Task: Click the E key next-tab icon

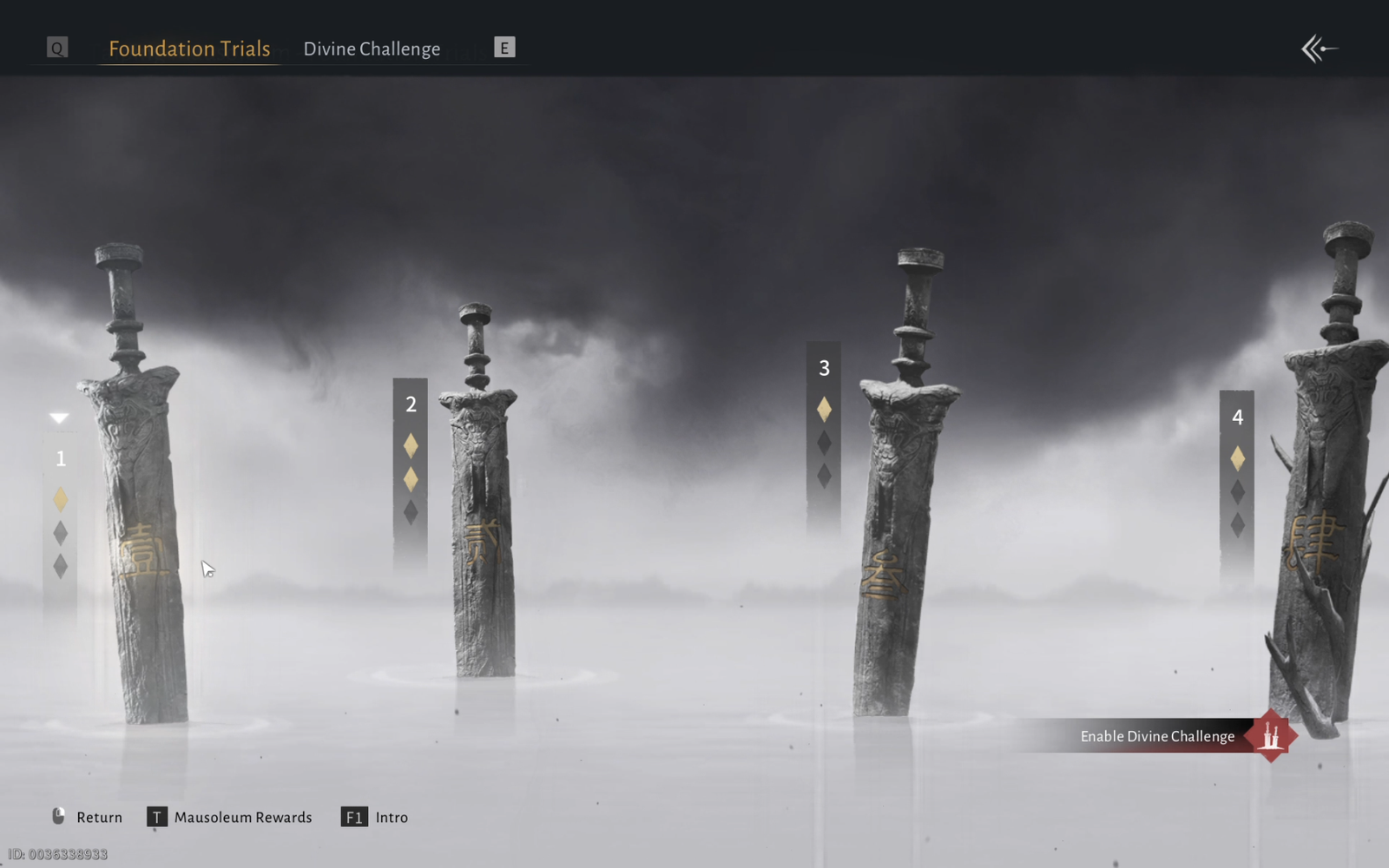Action: pyautogui.click(x=504, y=48)
